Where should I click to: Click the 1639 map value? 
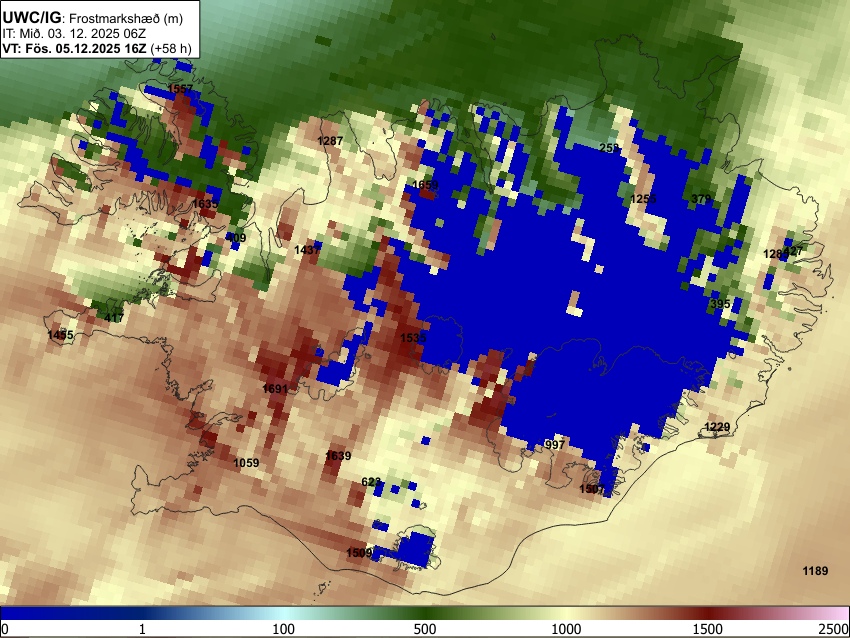pos(338,456)
